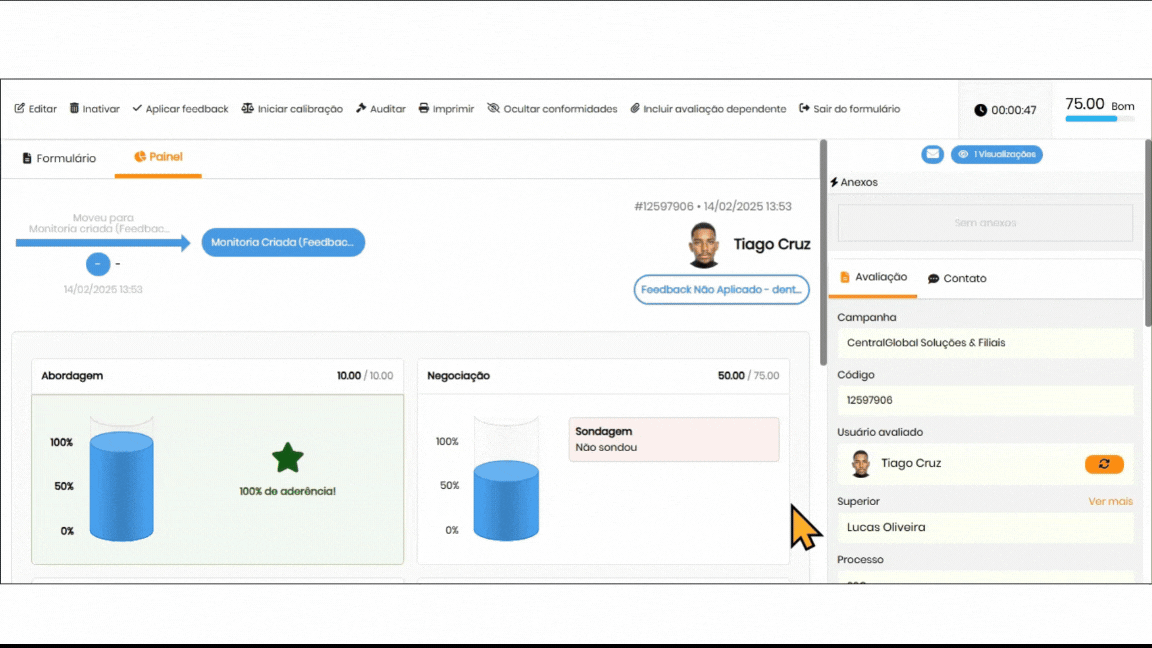Switch to the Formulário tab
The image size is (1152, 648).
point(59,158)
